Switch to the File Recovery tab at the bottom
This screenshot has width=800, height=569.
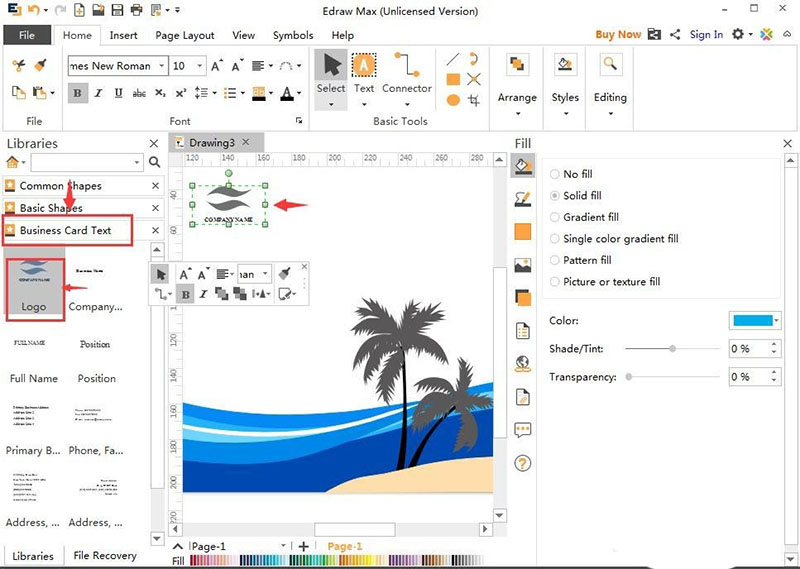point(105,555)
